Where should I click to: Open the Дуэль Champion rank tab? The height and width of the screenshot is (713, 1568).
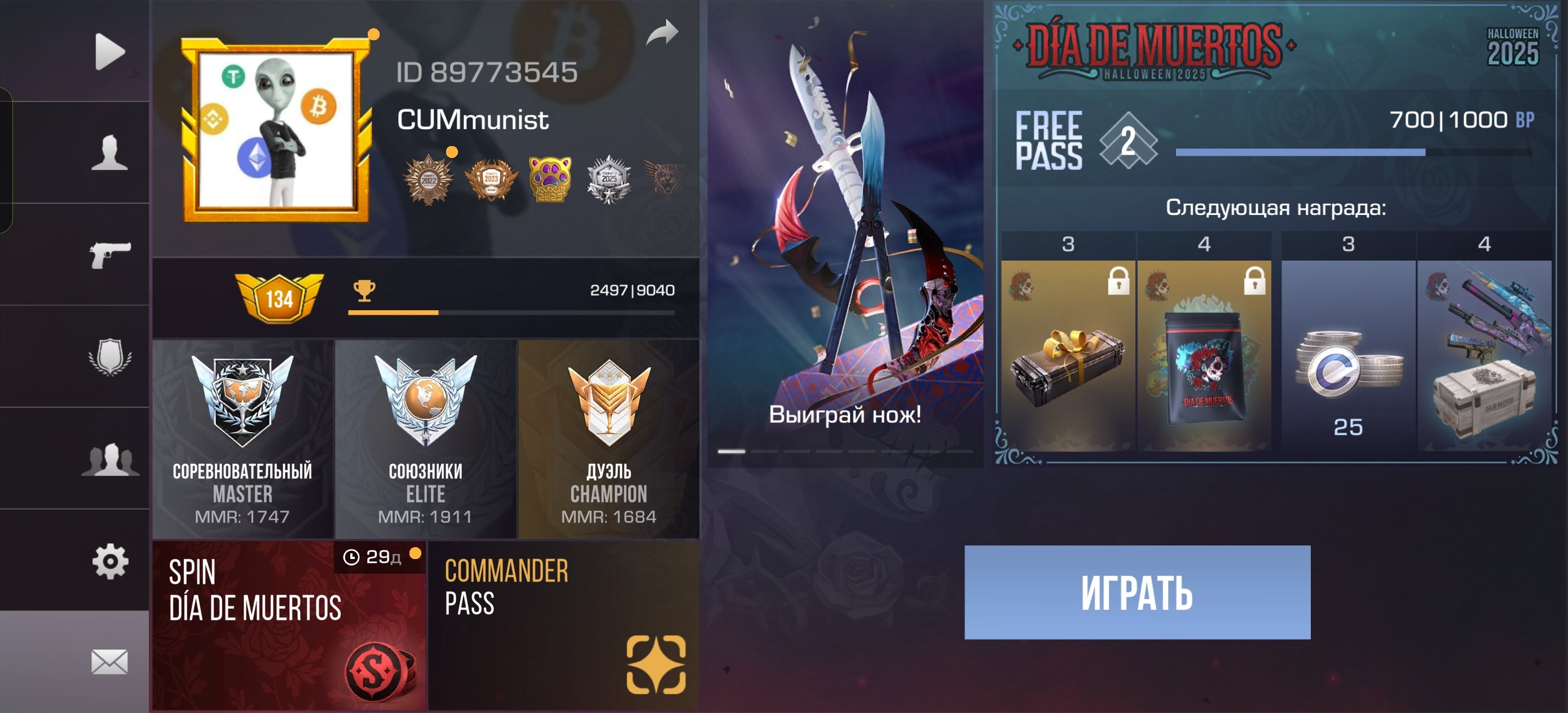tap(609, 439)
